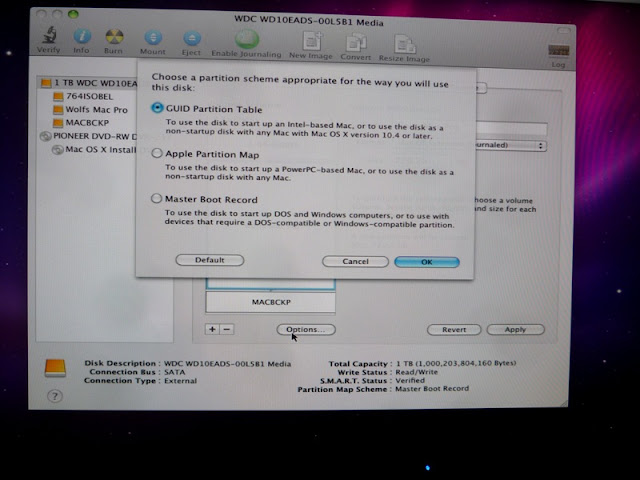Select the Wolfs Mac Pro volume
This screenshot has height=480, width=640.
91,109
